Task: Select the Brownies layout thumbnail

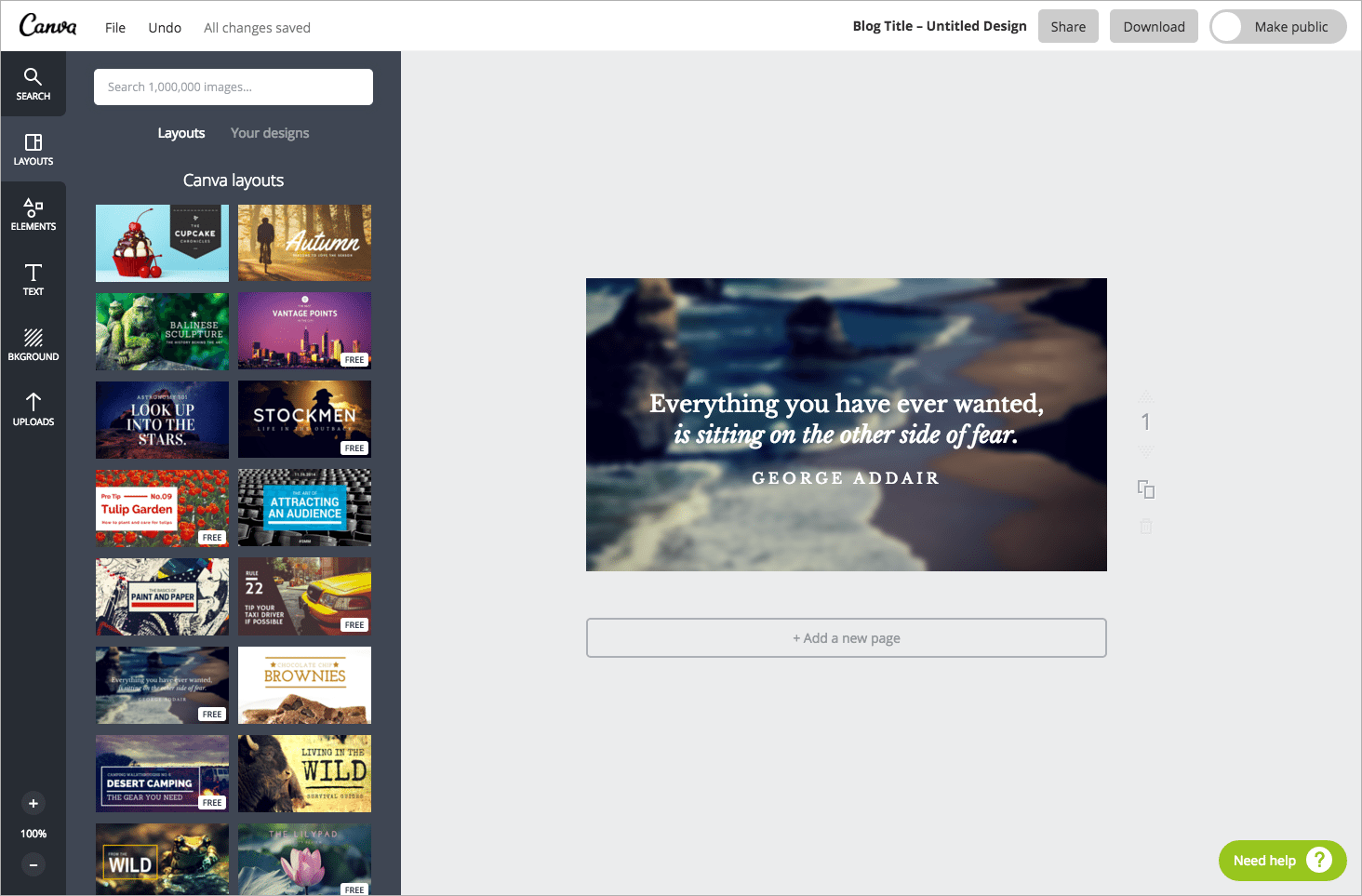Action: [x=304, y=685]
